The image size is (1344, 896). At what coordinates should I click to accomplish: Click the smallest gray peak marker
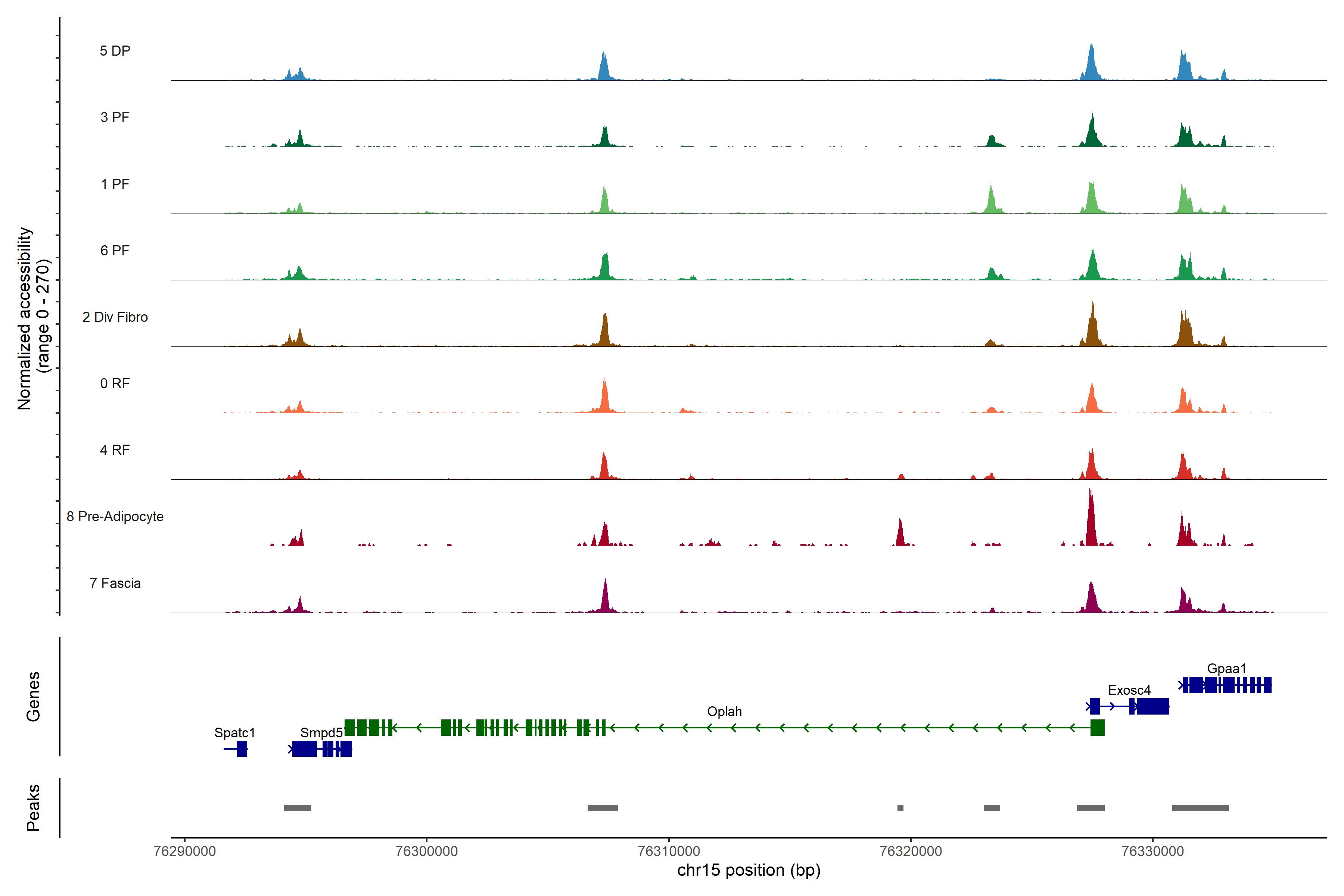(900, 808)
